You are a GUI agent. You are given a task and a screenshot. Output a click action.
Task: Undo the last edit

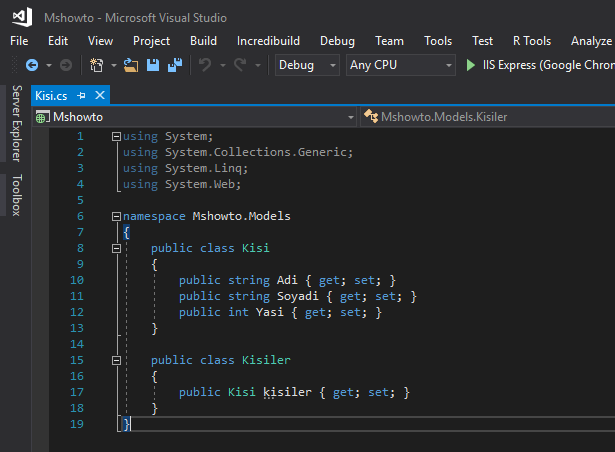pyautogui.click(x=205, y=65)
